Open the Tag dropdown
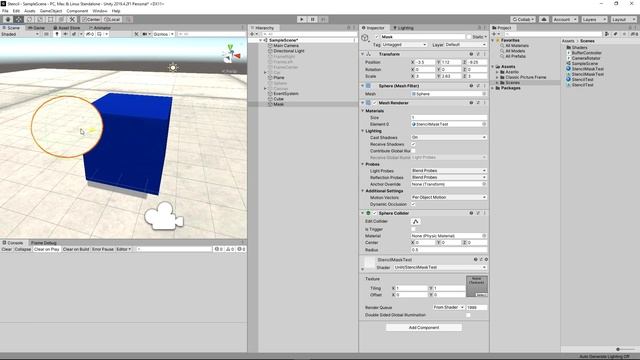Viewport: 640px width, 360px height. click(404, 45)
